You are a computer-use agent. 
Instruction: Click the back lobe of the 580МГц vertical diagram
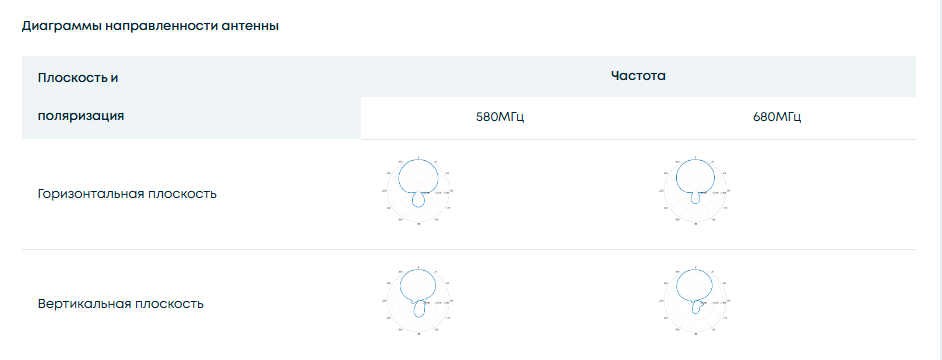click(x=419, y=309)
